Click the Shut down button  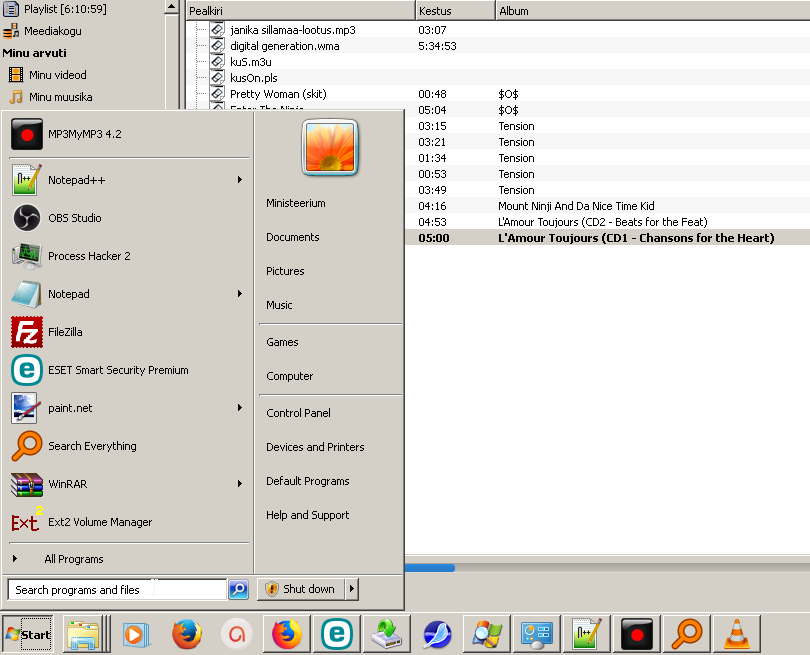301,589
